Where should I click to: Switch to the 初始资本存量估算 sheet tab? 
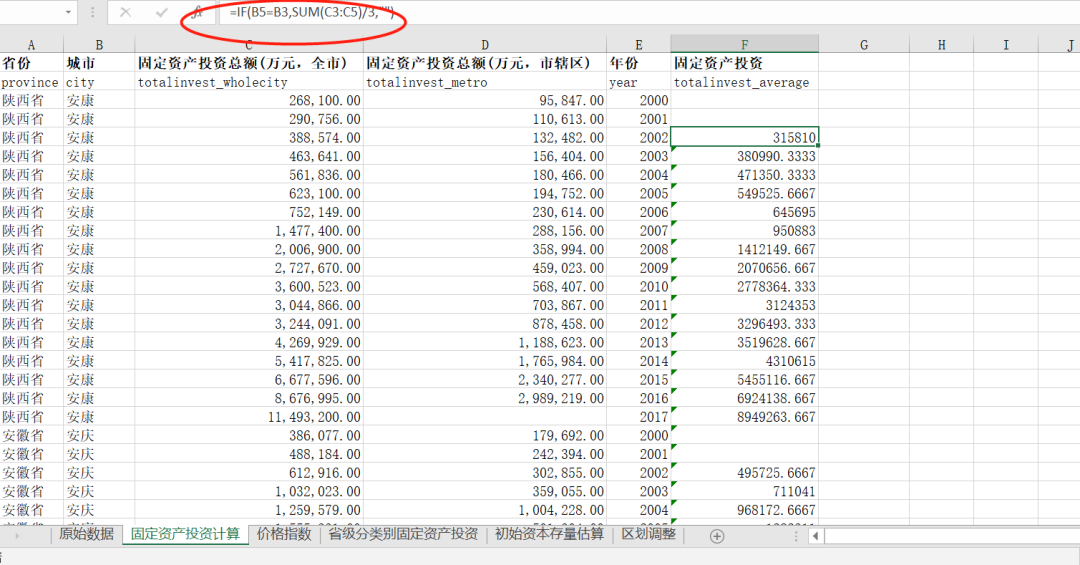point(549,534)
